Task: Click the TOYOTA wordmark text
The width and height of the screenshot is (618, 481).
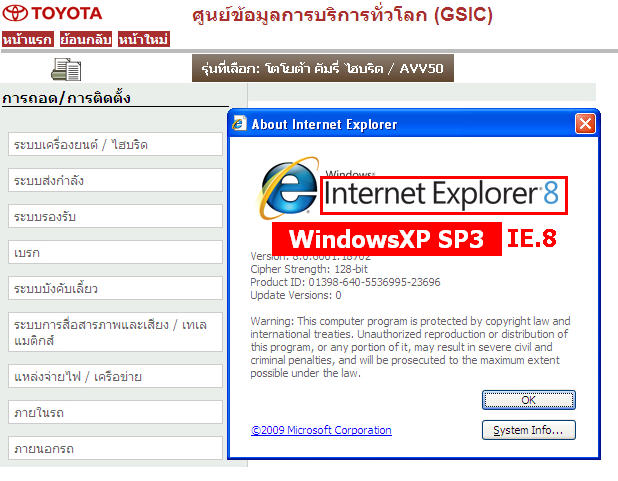Action: point(67,13)
